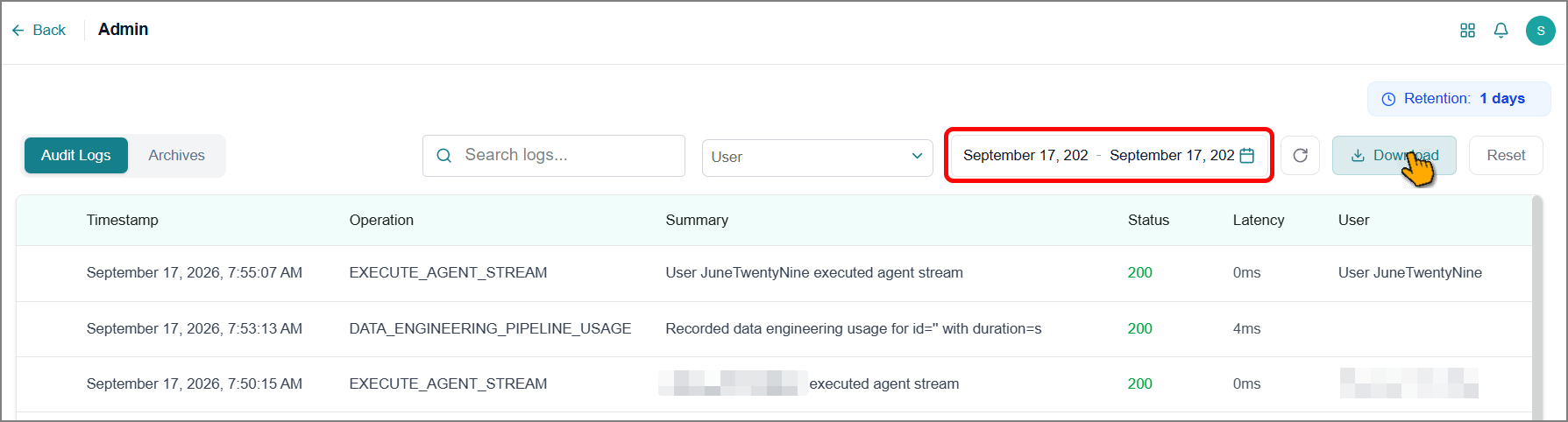Click the vertical scrollbar of the logs table
This screenshot has width=1568, height=422.
tap(1537, 306)
